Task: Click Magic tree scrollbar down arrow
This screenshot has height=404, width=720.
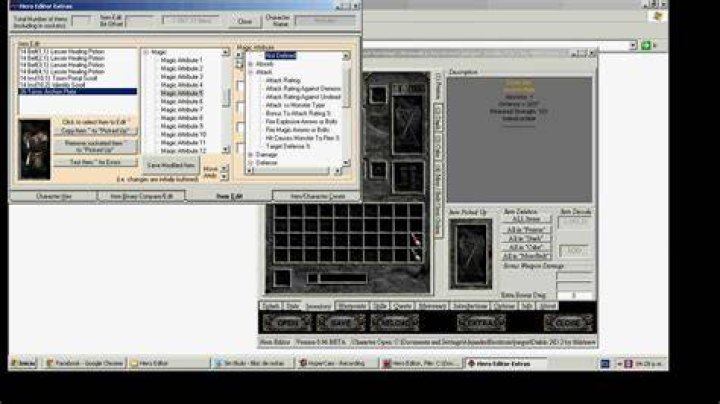Action: tap(225, 150)
